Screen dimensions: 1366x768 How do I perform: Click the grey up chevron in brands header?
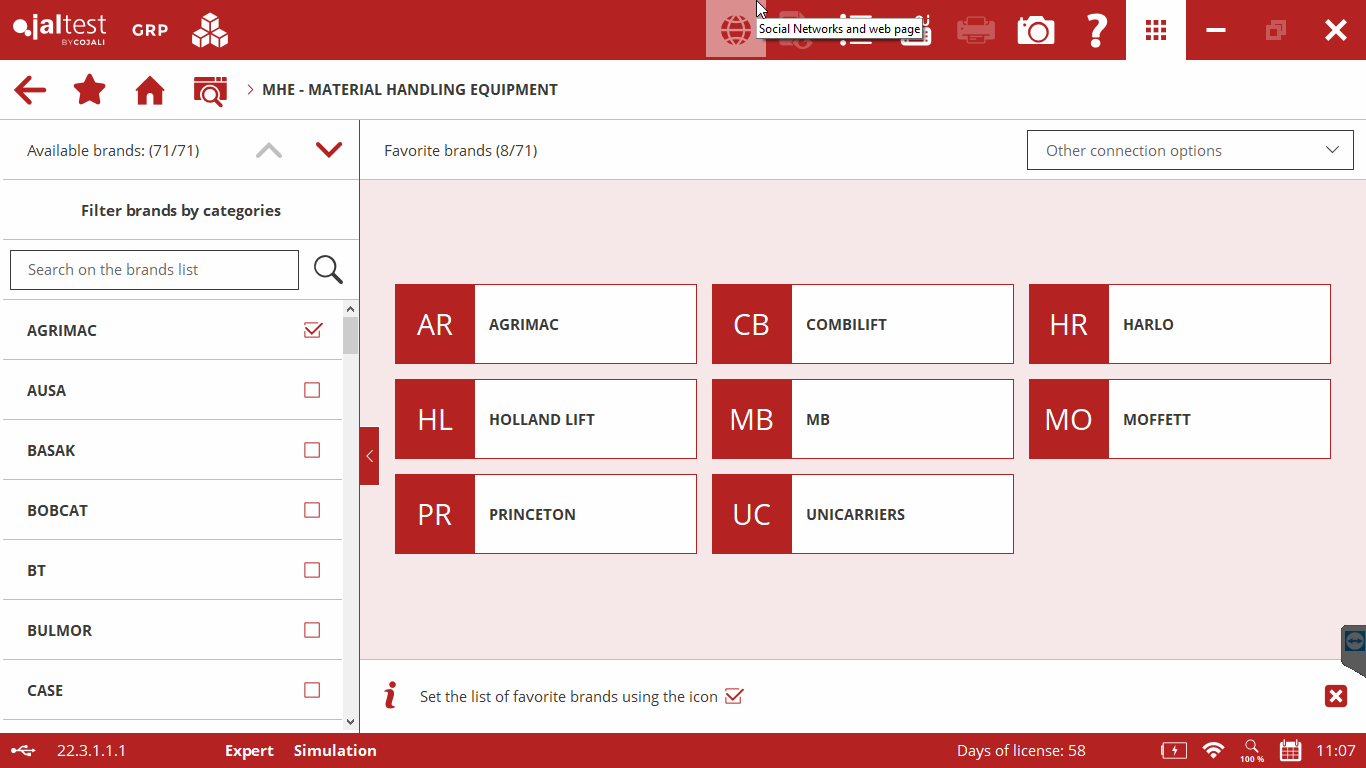coord(269,150)
